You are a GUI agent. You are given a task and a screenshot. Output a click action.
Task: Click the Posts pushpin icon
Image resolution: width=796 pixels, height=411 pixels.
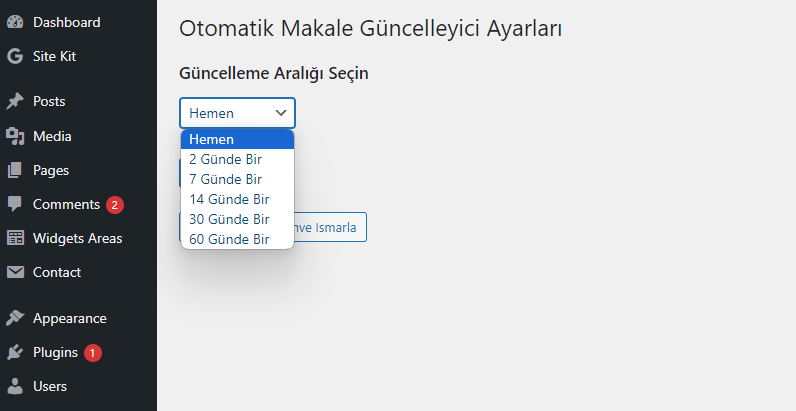[15, 101]
